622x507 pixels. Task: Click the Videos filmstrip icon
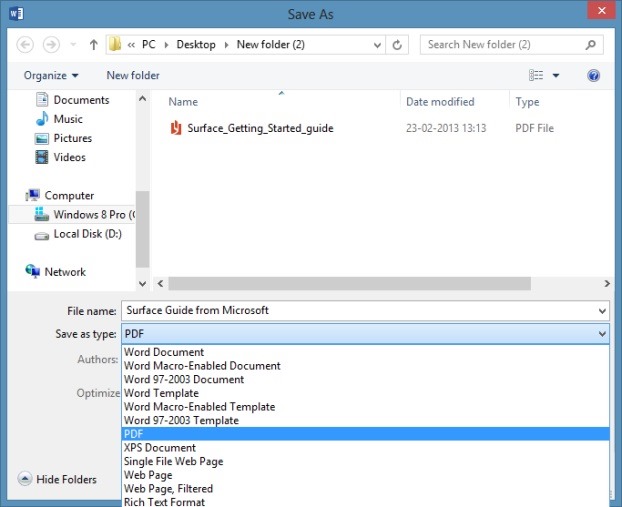(42, 157)
